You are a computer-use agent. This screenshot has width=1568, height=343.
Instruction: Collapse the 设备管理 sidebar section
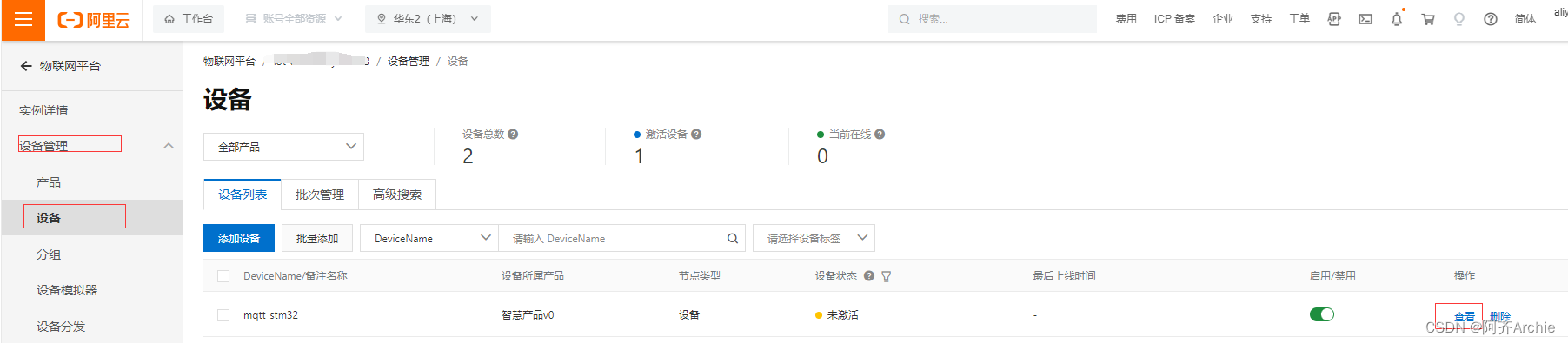(x=169, y=146)
